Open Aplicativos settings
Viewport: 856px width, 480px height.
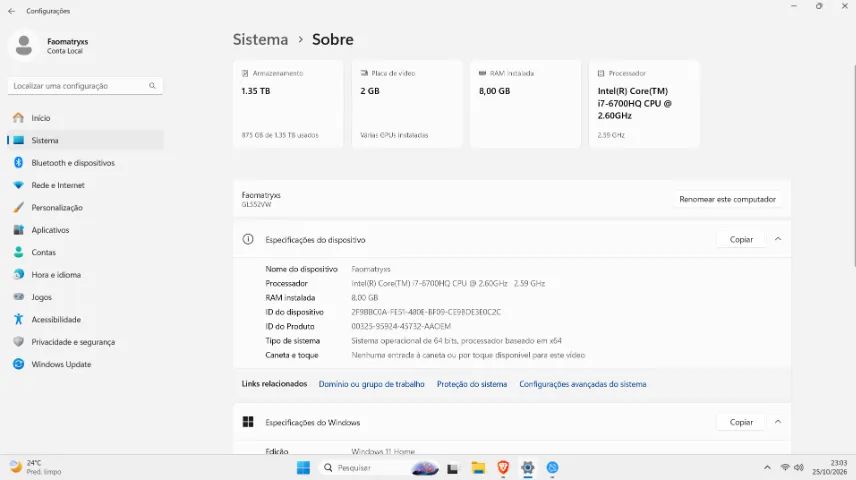[85, 230]
